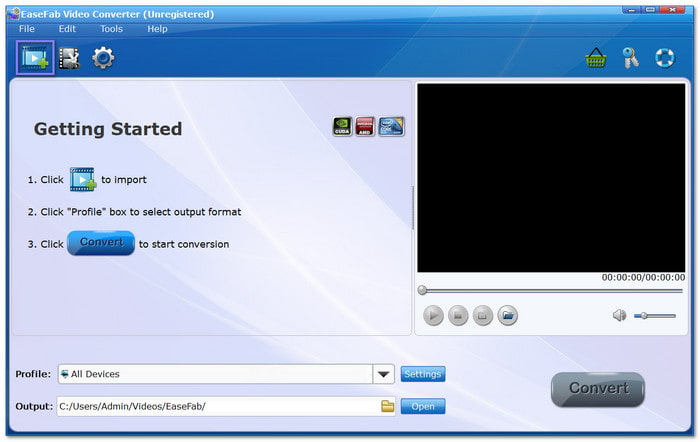Image resolution: width=700 pixels, height=442 pixels.
Task: Open the video edit toolbar icon
Action: tap(69, 58)
